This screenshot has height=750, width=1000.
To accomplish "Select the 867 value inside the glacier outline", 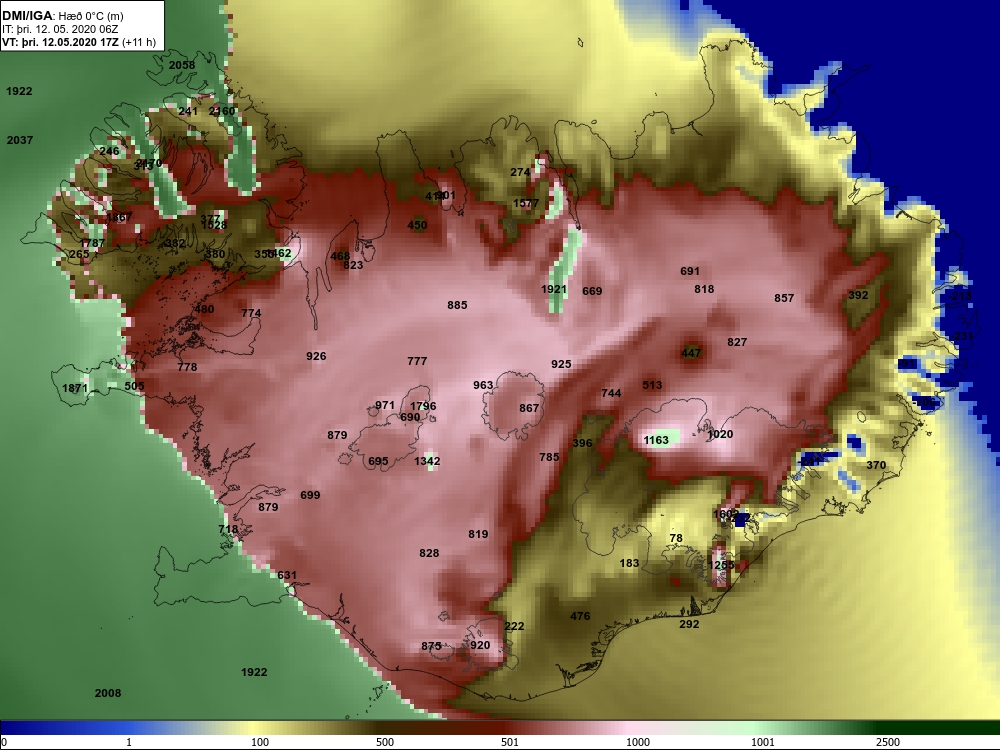I will click(x=529, y=408).
